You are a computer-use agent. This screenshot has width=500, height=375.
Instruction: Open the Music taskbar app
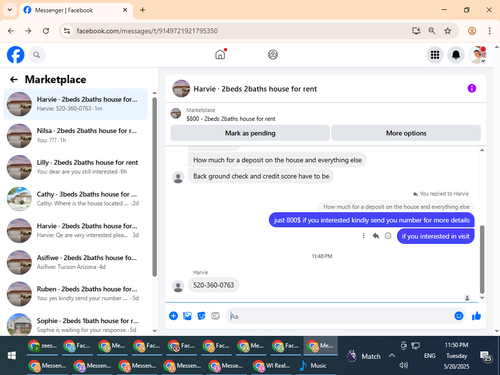pos(313,366)
